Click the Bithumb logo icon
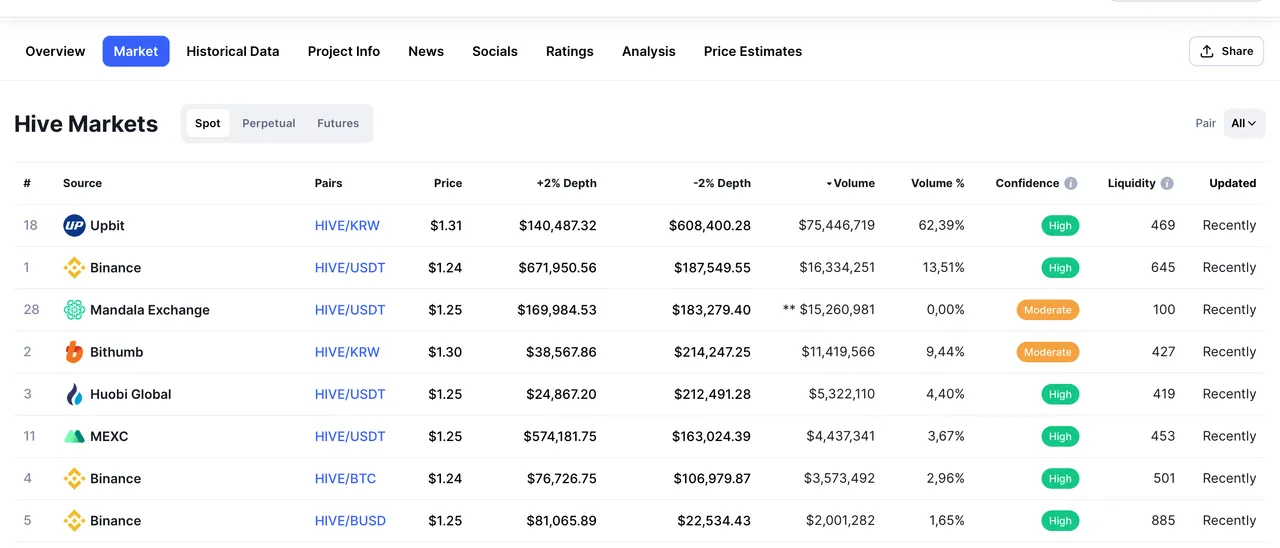The image size is (1280, 548). point(74,352)
